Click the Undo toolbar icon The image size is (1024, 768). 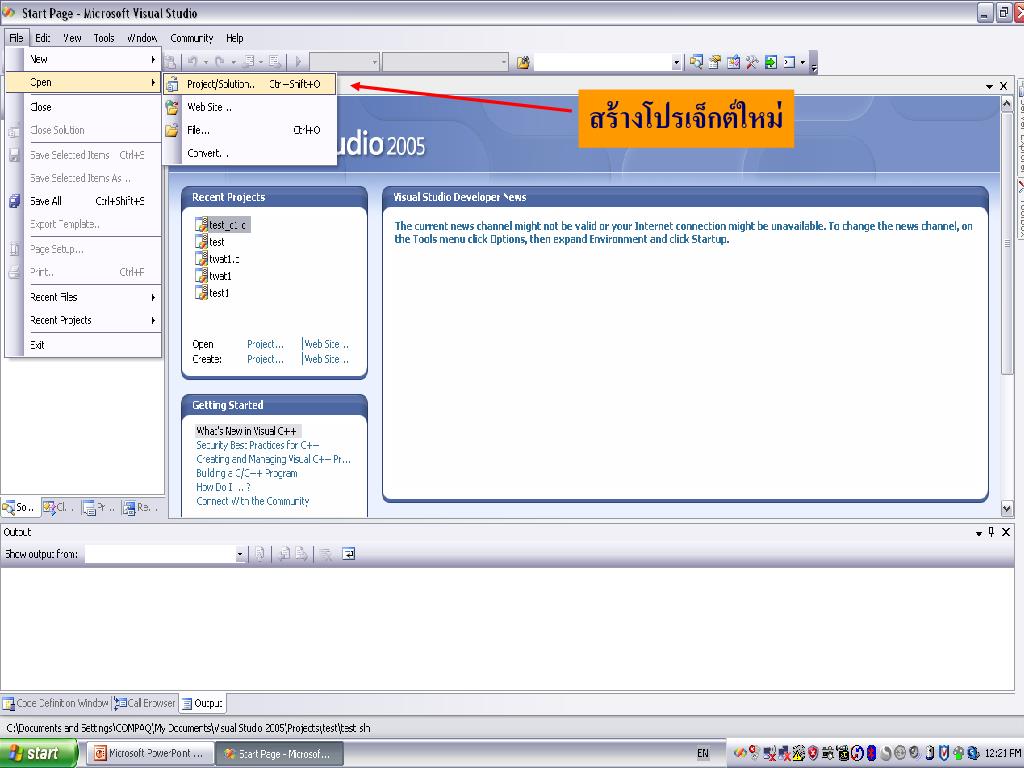193,62
